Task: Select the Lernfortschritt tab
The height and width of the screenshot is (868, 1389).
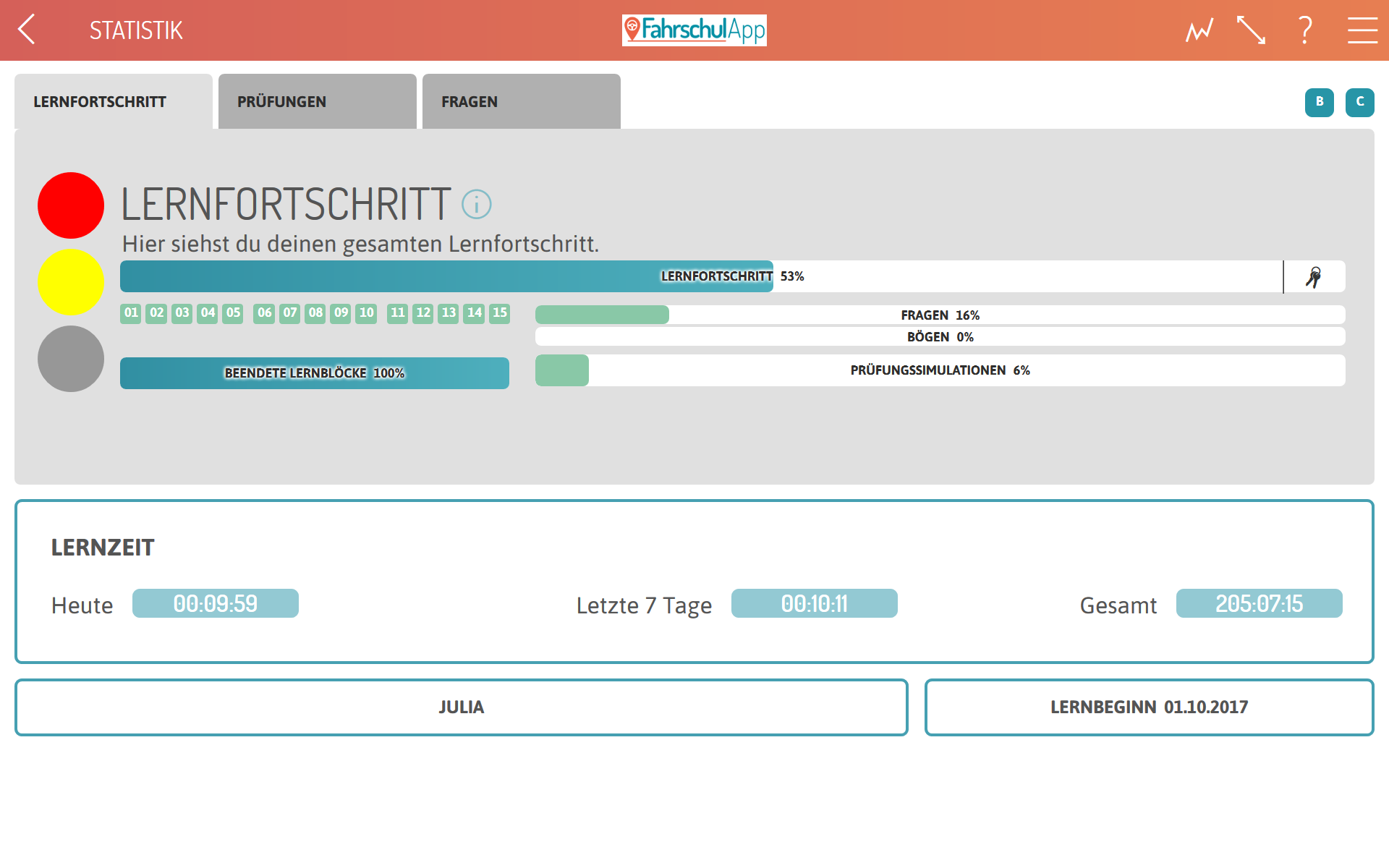Action: coord(114,101)
